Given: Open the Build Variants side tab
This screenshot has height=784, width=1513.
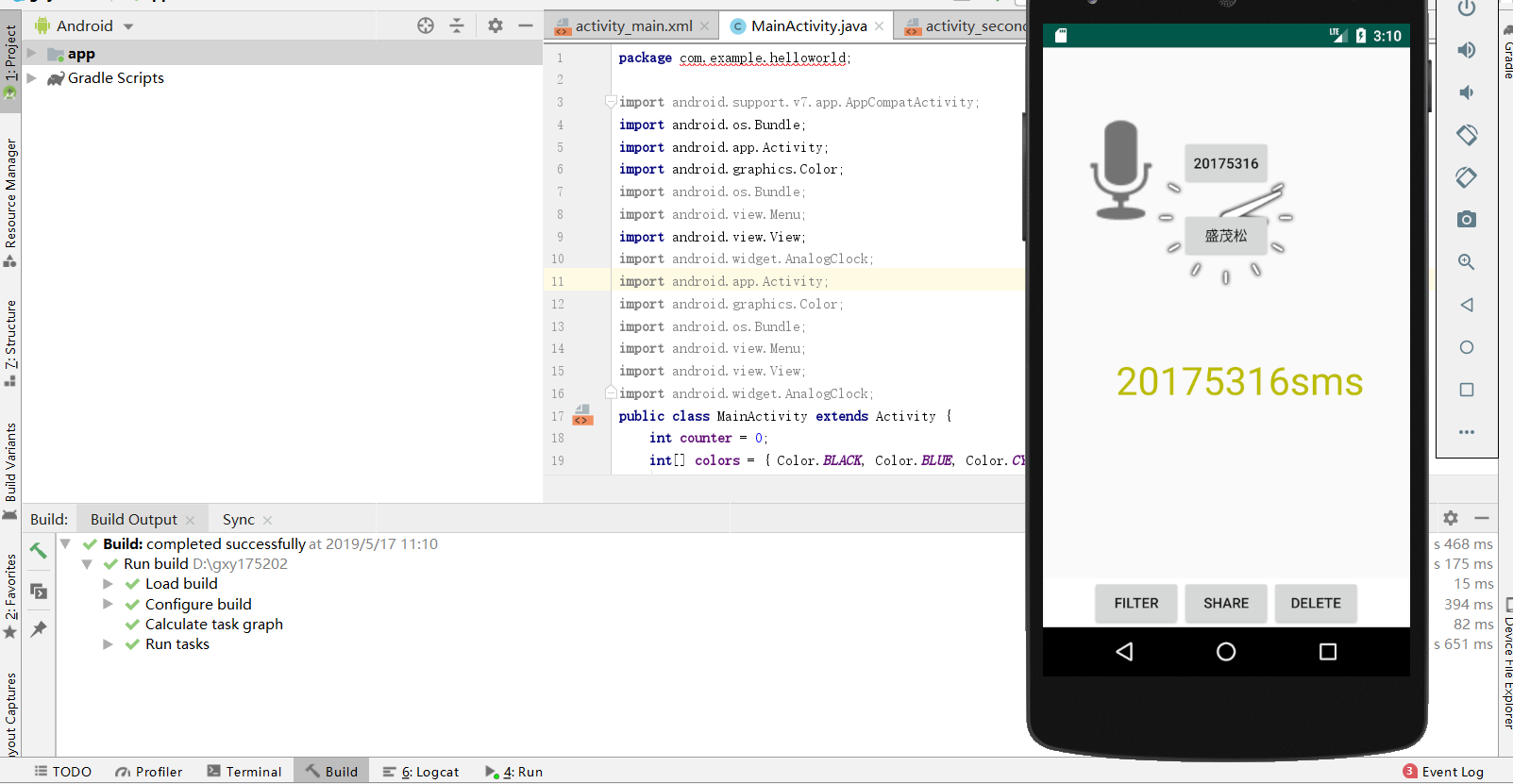Looking at the screenshot, I should (10, 470).
